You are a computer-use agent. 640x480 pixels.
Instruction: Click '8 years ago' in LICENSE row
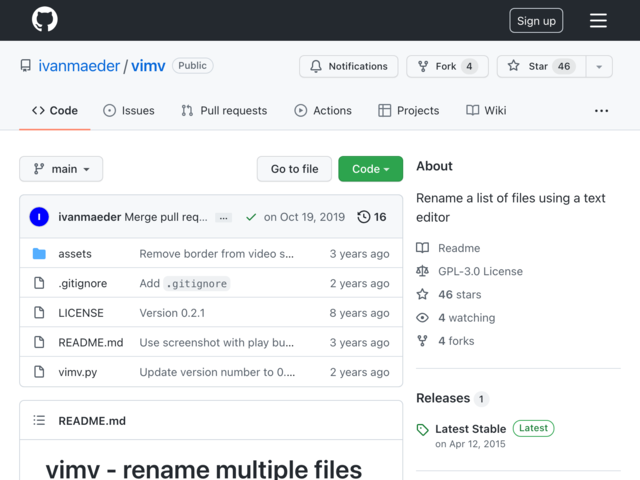pos(359,313)
